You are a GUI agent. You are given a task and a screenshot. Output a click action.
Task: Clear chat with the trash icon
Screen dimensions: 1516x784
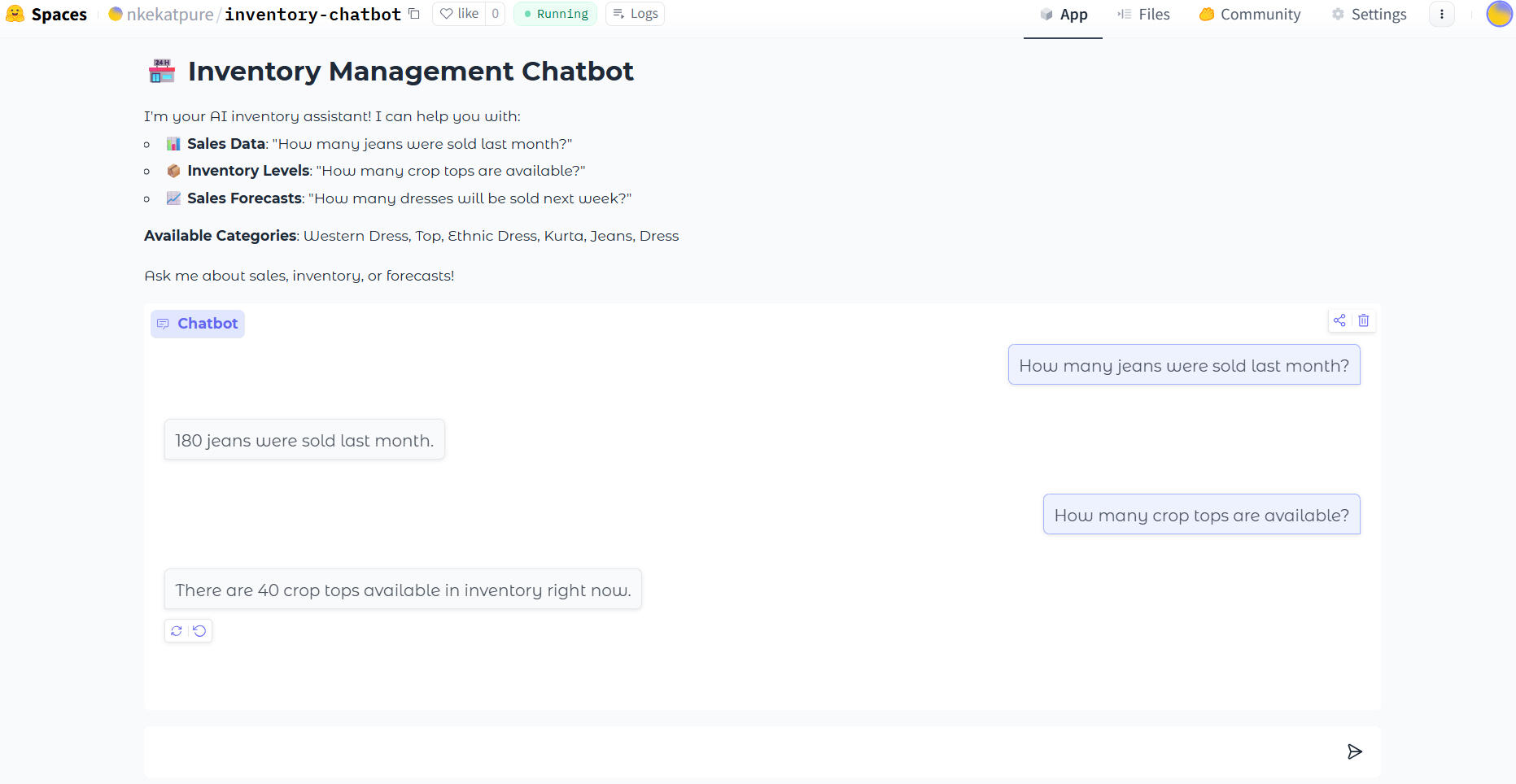pos(1364,320)
